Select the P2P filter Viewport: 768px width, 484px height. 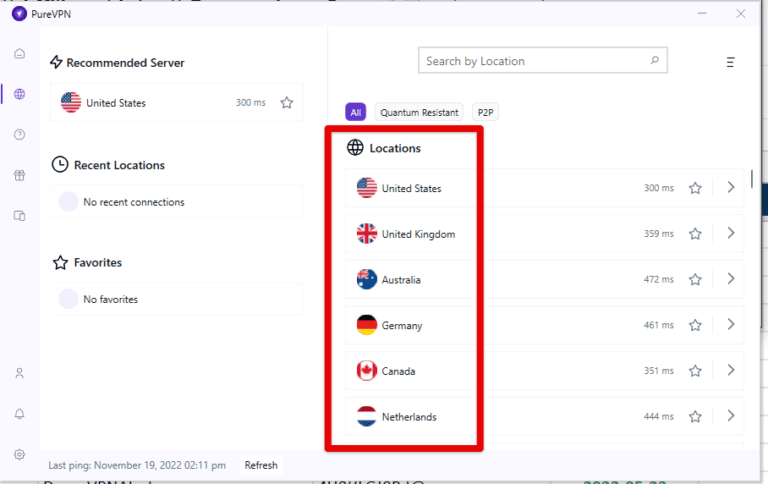coord(485,112)
